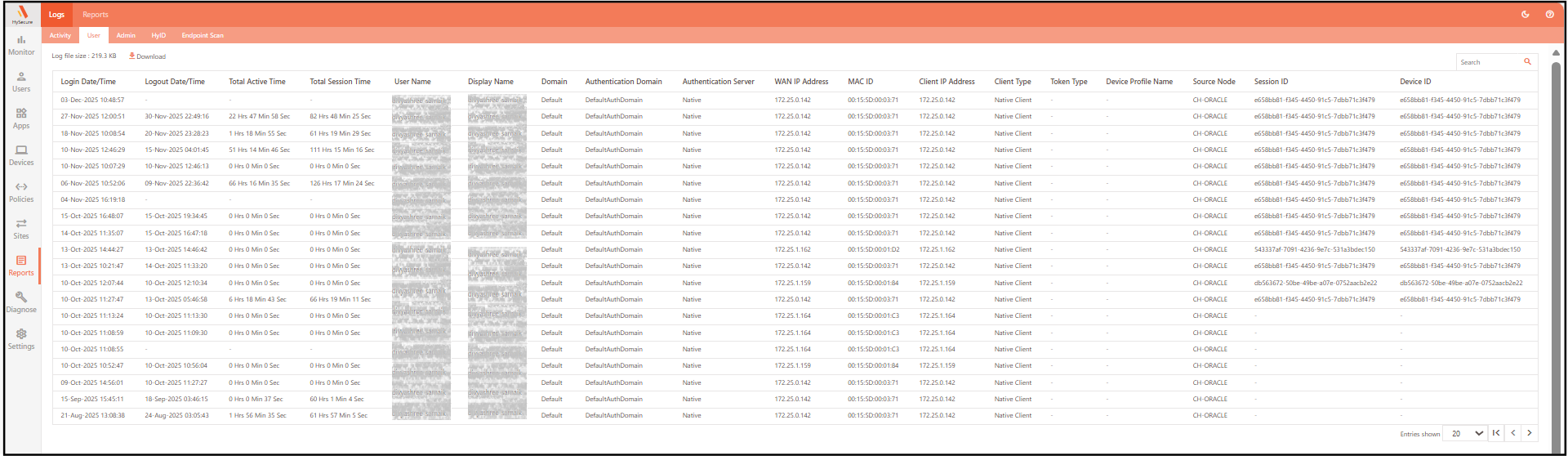The width and height of the screenshot is (1568, 456).
Task: Click the search magnifier icon
Action: (x=1527, y=62)
